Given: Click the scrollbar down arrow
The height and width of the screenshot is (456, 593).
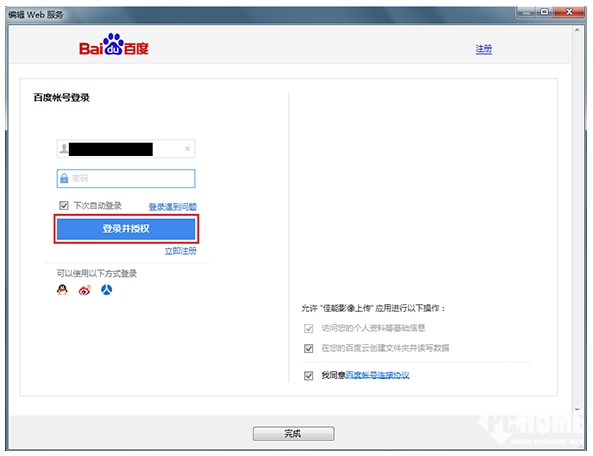Looking at the screenshot, I should click(577, 409).
